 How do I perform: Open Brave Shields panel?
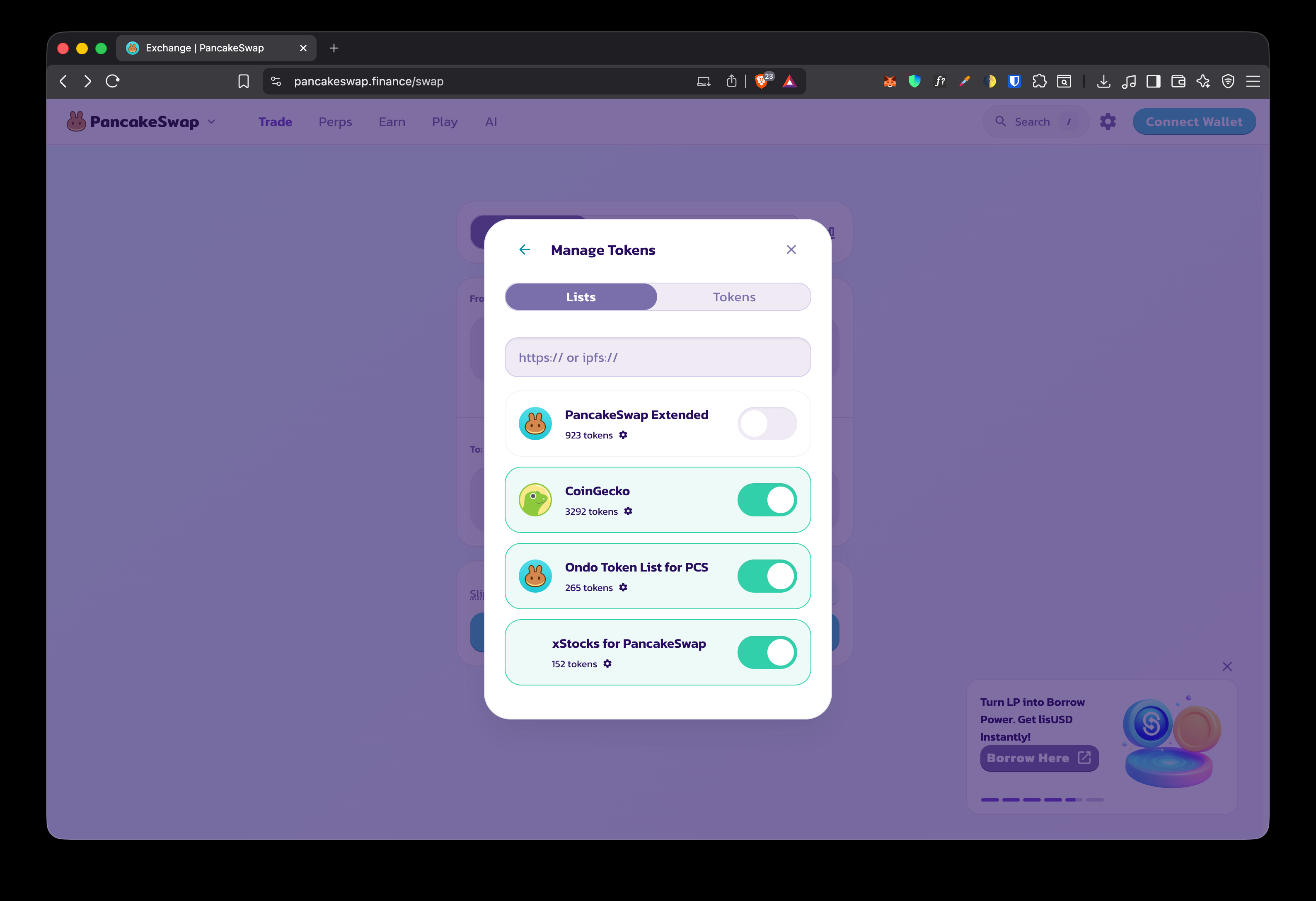coord(762,82)
